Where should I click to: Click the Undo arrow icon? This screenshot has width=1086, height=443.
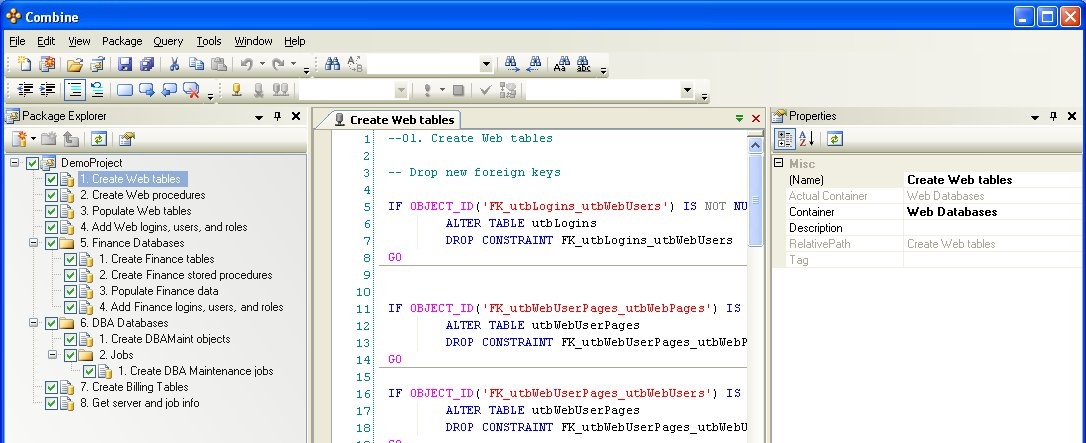click(x=247, y=64)
